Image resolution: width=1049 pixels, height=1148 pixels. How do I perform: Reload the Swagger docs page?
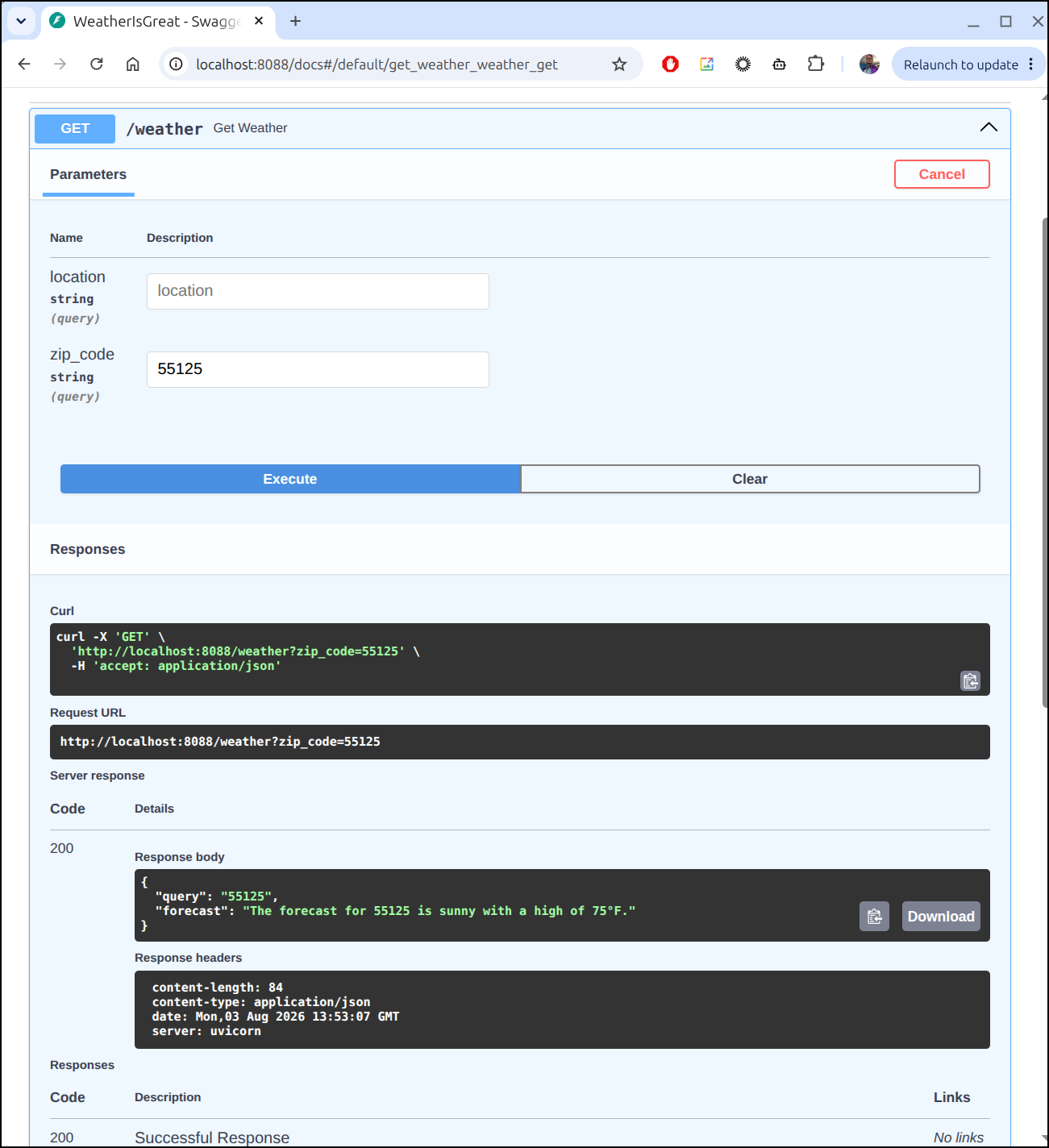coord(97,64)
